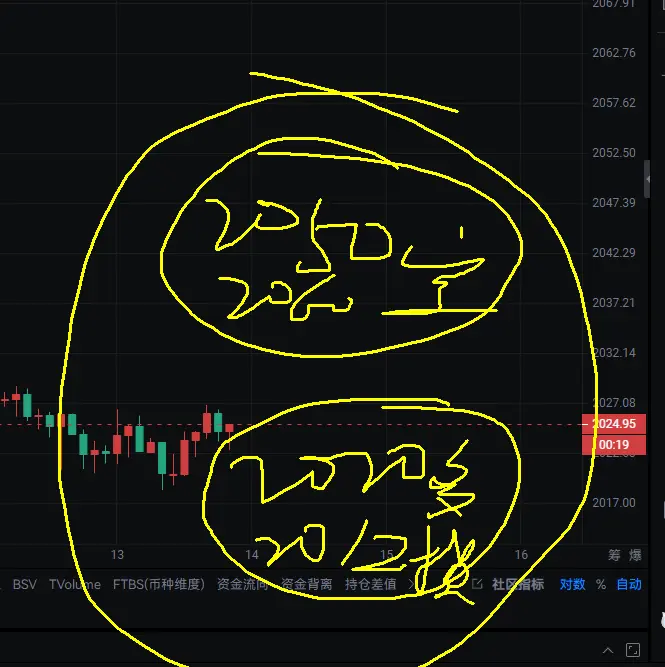Toggle the 自动 auto scale
This screenshot has width=665, height=667.
pyautogui.click(x=629, y=584)
